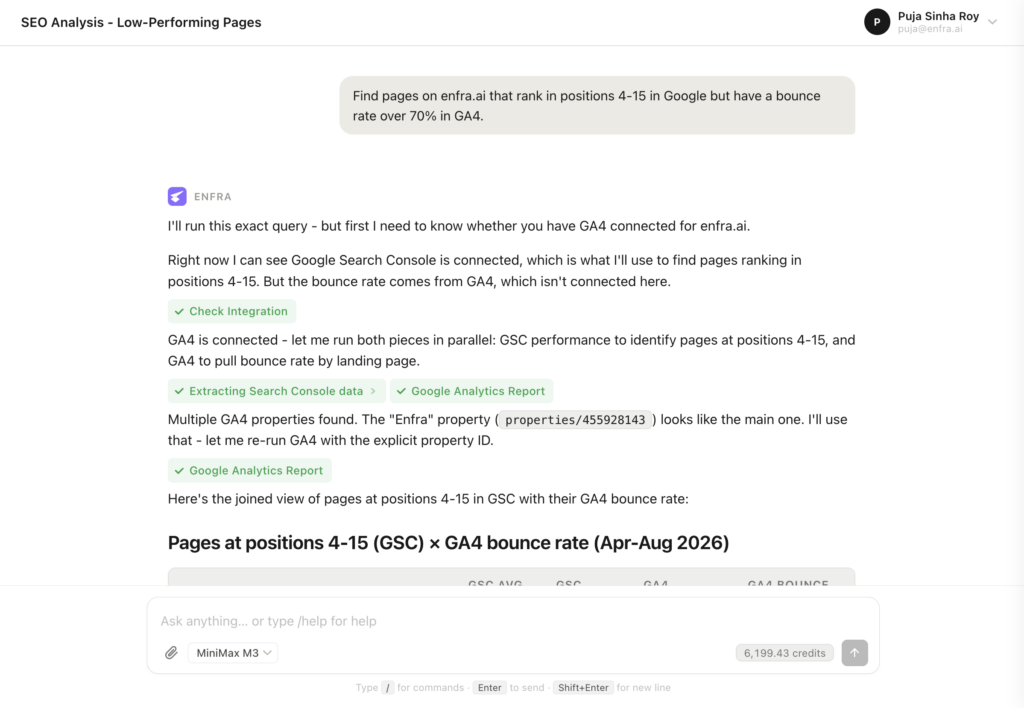Screen dimensions: 1024x708
Task: Click the GA4 BOUNCE column header
Action: 788,583
